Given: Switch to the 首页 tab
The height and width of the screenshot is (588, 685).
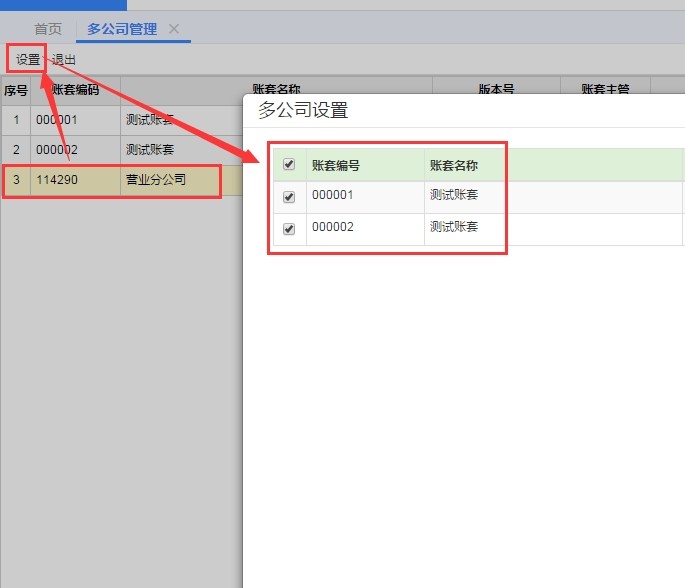Looking at the screenshot, I should click(48, 29).
